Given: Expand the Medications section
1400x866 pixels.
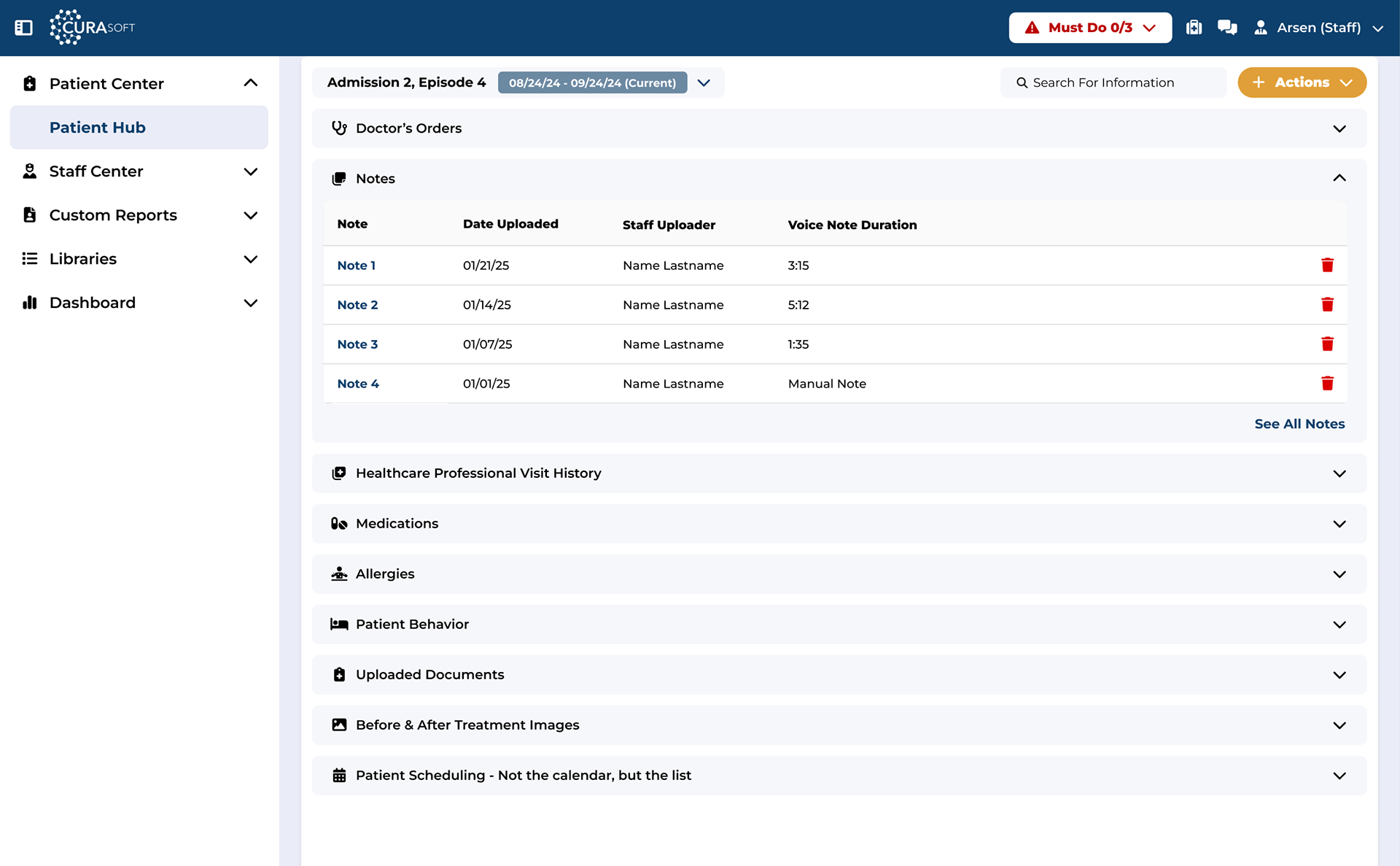Looking at the screenshot, I should pos(1339,524).
